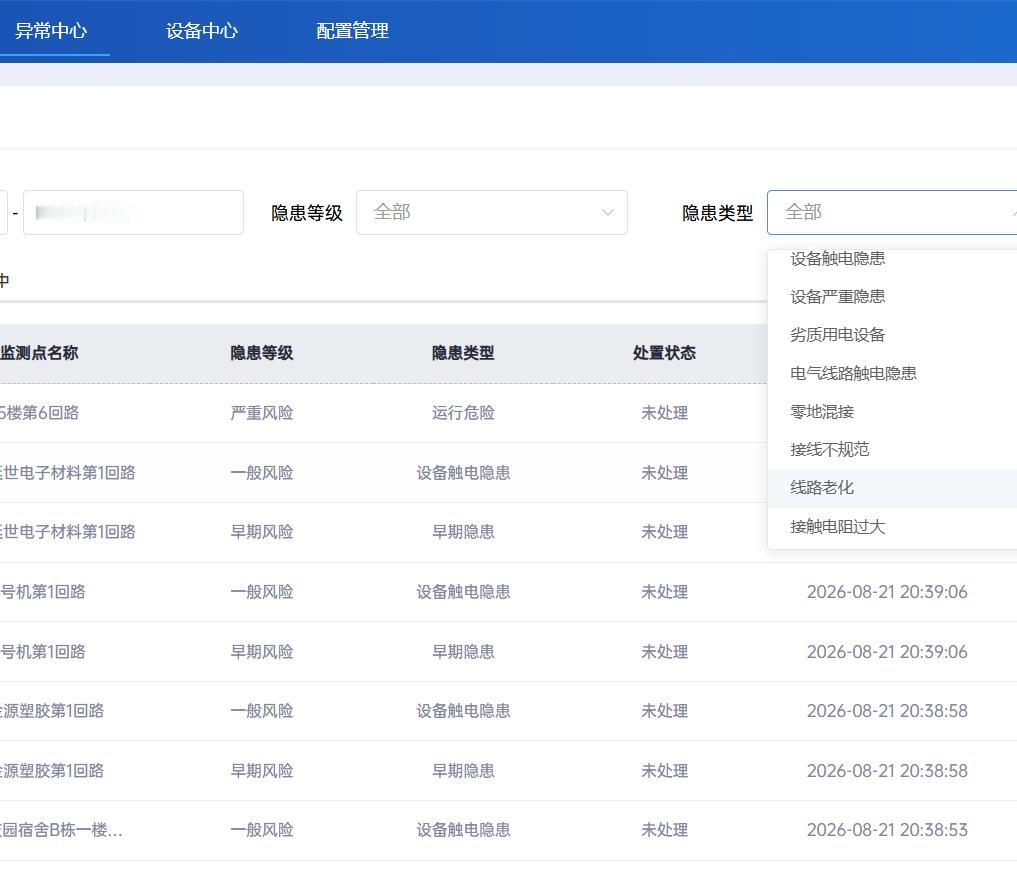Select highlighted 线路老化 option

(x=892, y=488)
